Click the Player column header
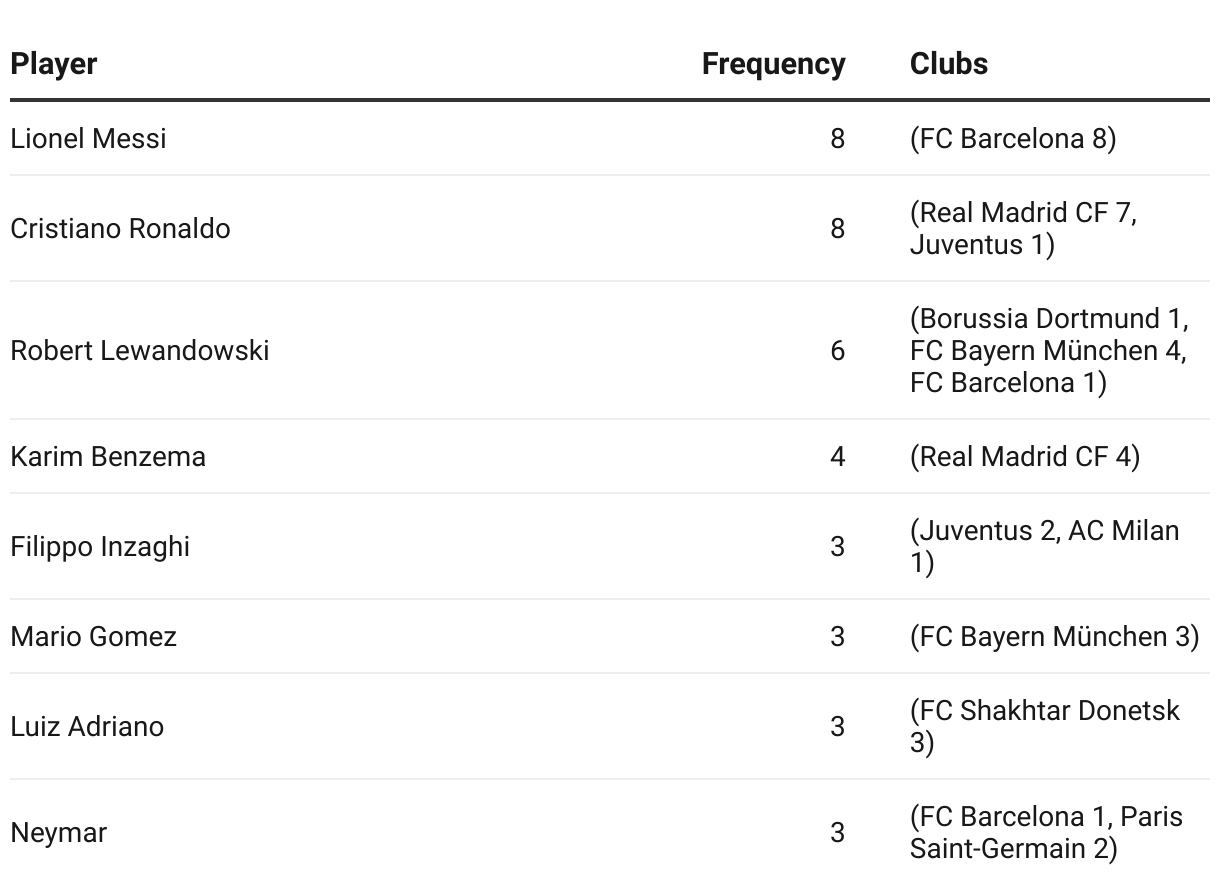 click(54, 64)
